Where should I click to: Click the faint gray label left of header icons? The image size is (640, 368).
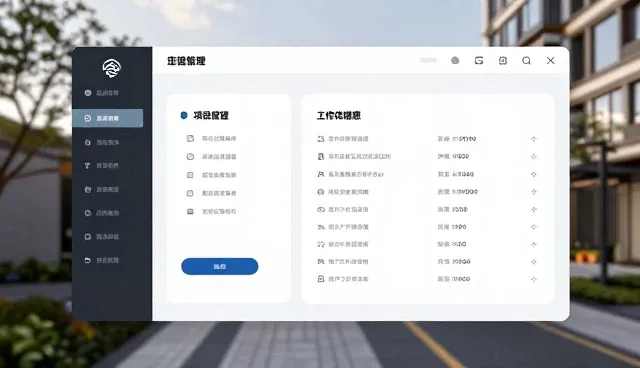click(x=428, y=60)
